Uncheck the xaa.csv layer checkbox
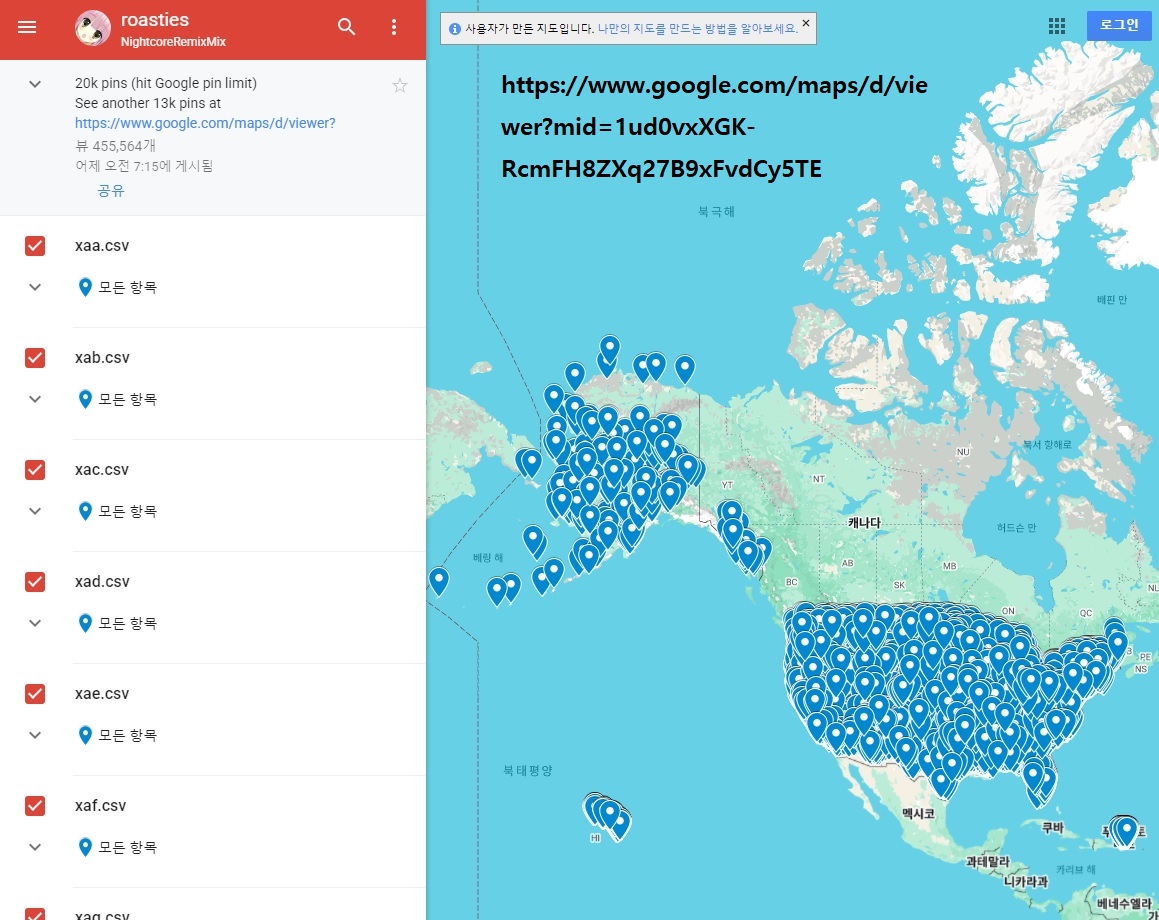1159x920 pixels. 35,246
